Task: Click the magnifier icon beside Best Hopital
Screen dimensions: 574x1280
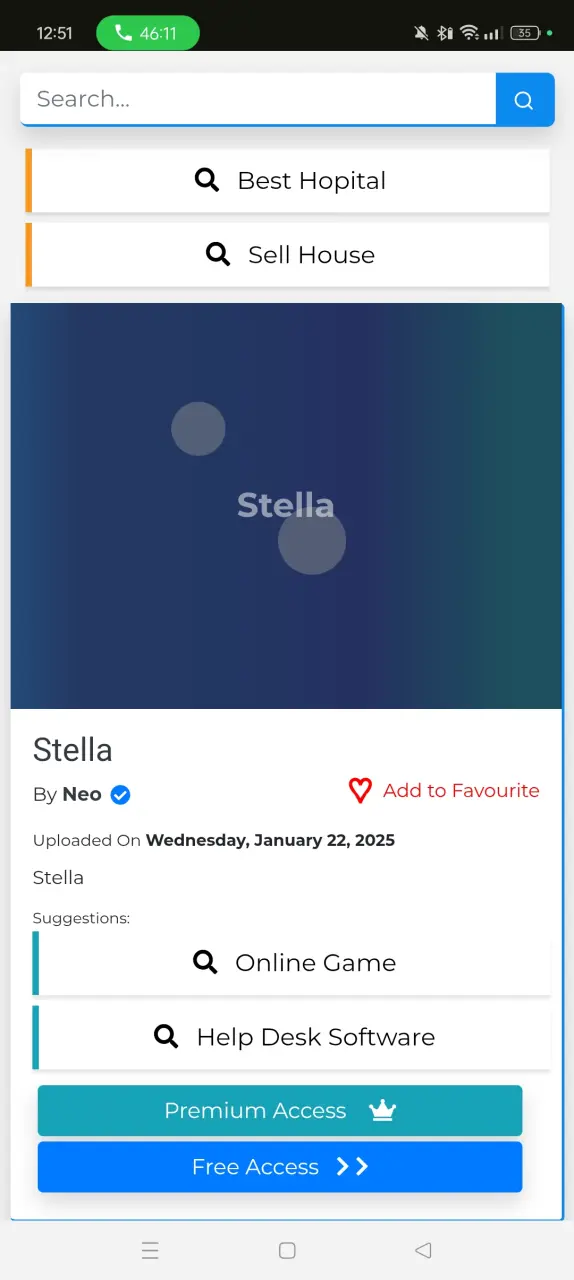Action: (x=207, y=180)
